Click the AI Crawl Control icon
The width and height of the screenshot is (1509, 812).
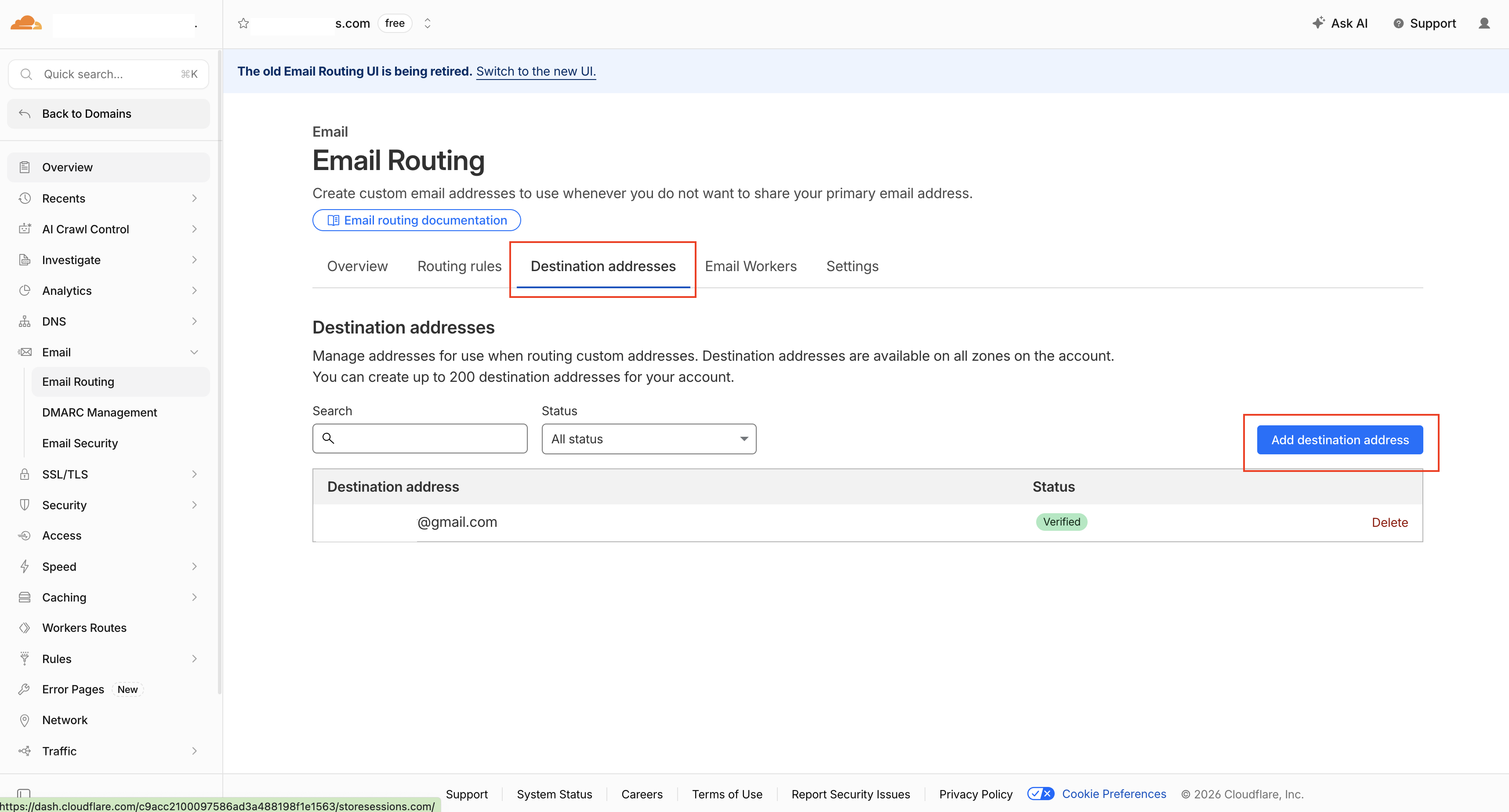coord(25,229)
